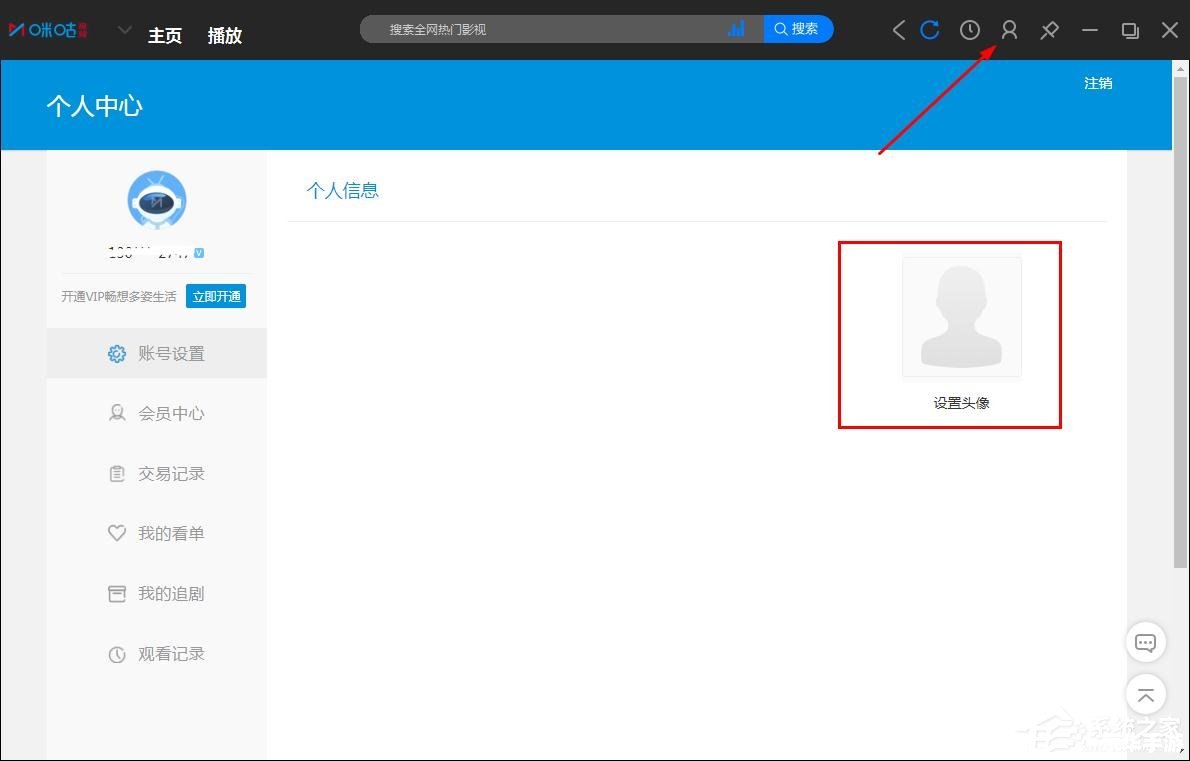Click the 设置头像 avatar placeholder

point(962,317)
